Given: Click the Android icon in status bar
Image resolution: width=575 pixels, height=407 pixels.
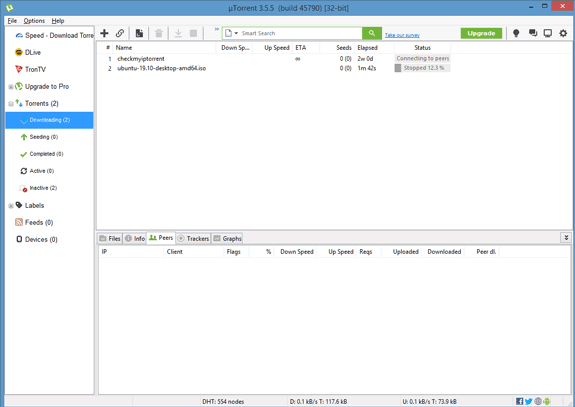Looking at the screenshot, I should (x=547, y=402).
